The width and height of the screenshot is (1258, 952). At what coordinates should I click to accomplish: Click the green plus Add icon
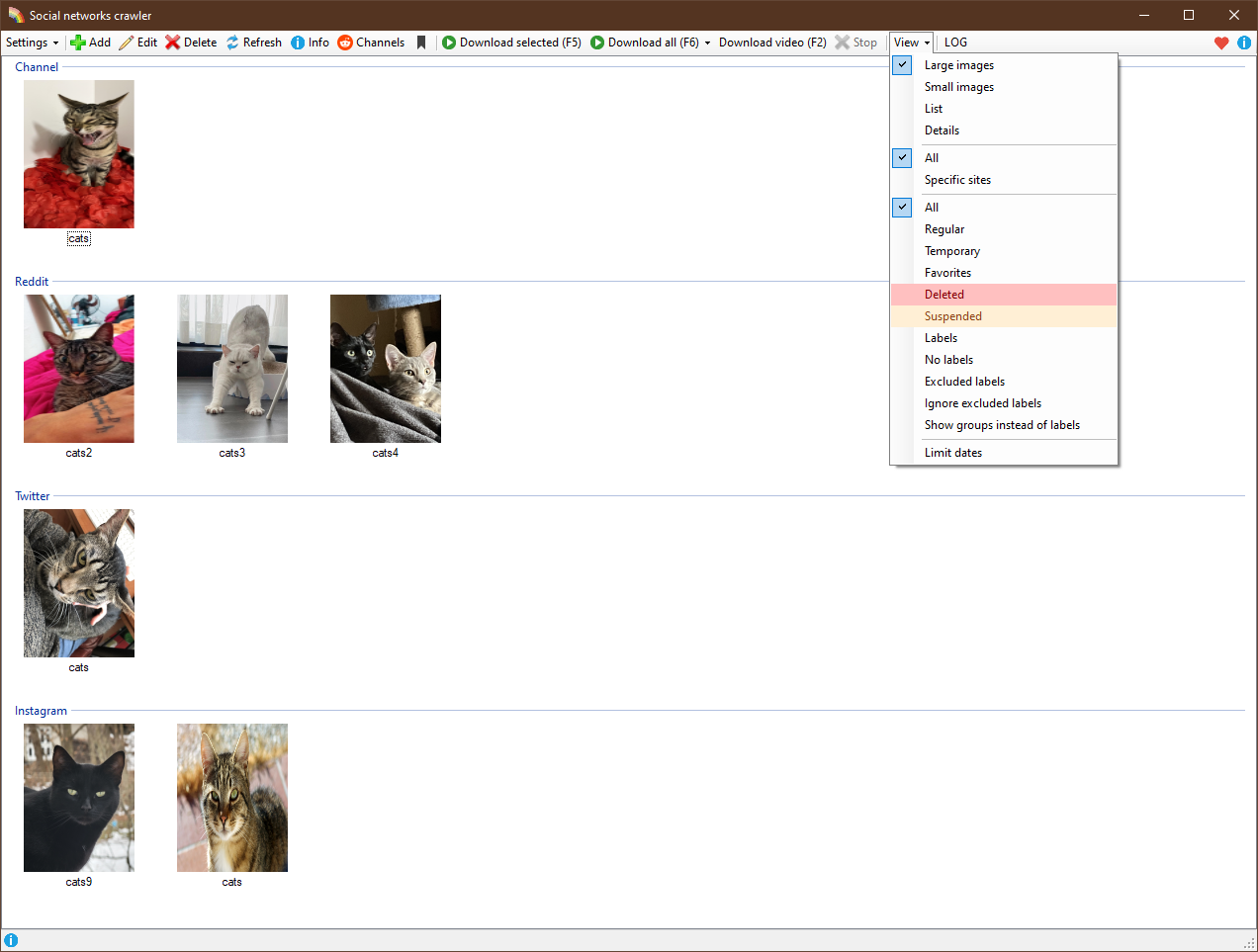click(x=78, y=43)
